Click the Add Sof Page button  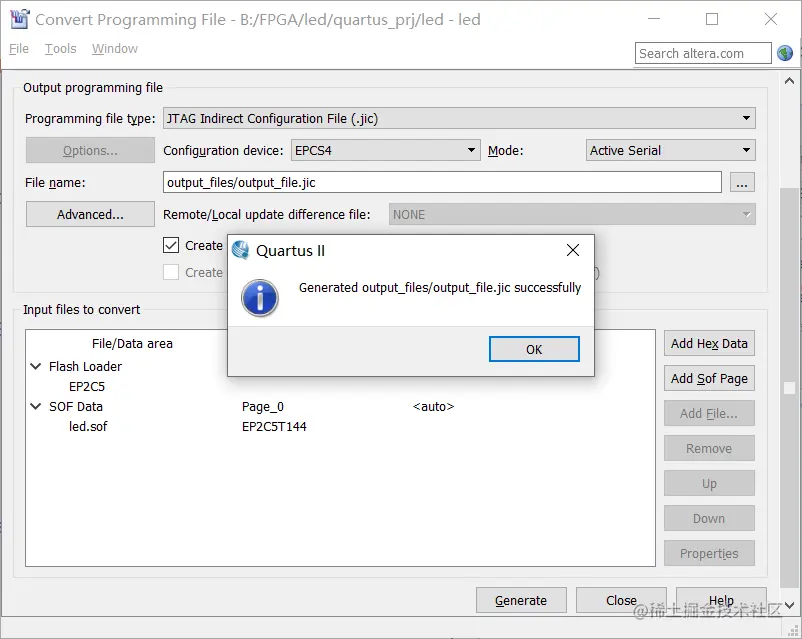[x=709, y=378]
